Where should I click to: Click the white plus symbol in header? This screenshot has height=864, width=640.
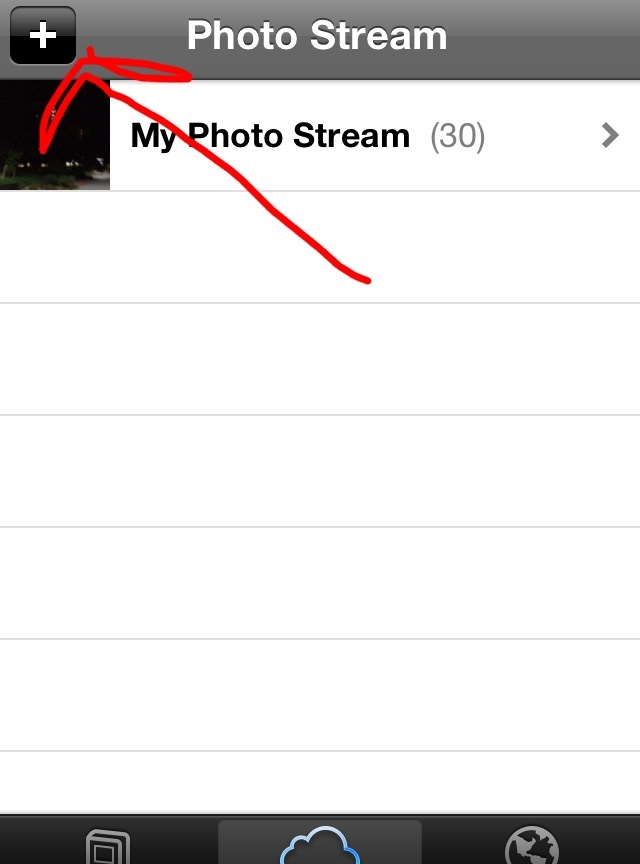click(x=43, y=35)
